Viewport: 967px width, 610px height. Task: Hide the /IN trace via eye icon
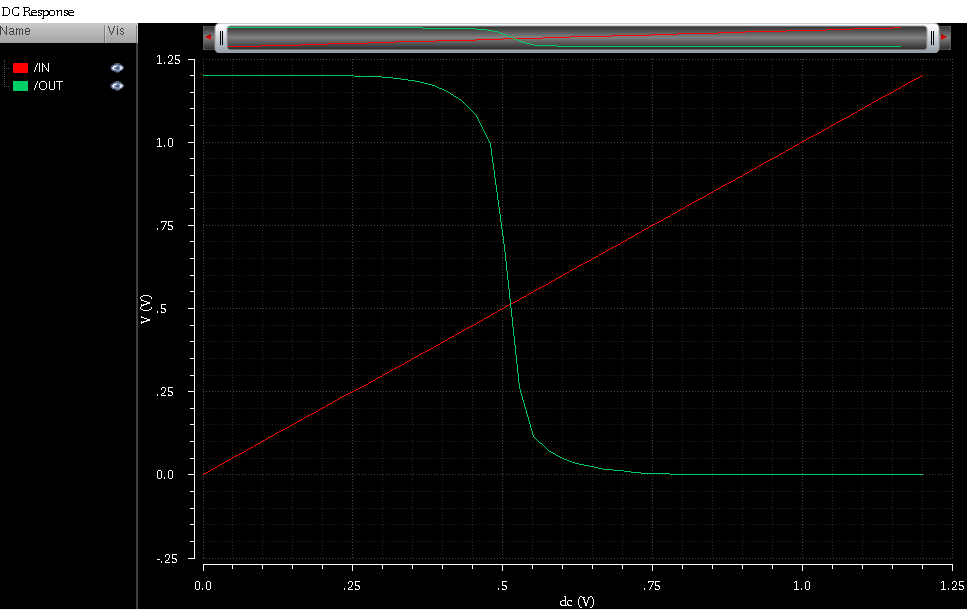(x=117, y=68)
